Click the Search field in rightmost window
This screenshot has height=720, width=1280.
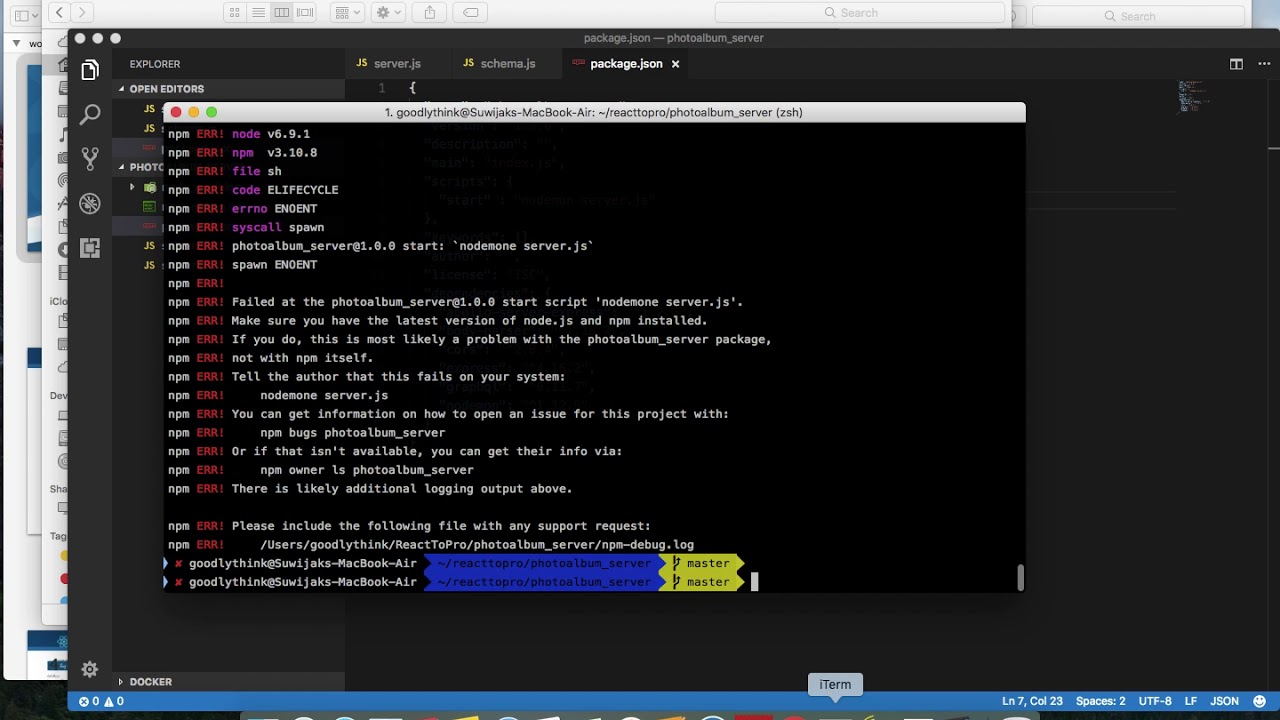click(1138, 16)
